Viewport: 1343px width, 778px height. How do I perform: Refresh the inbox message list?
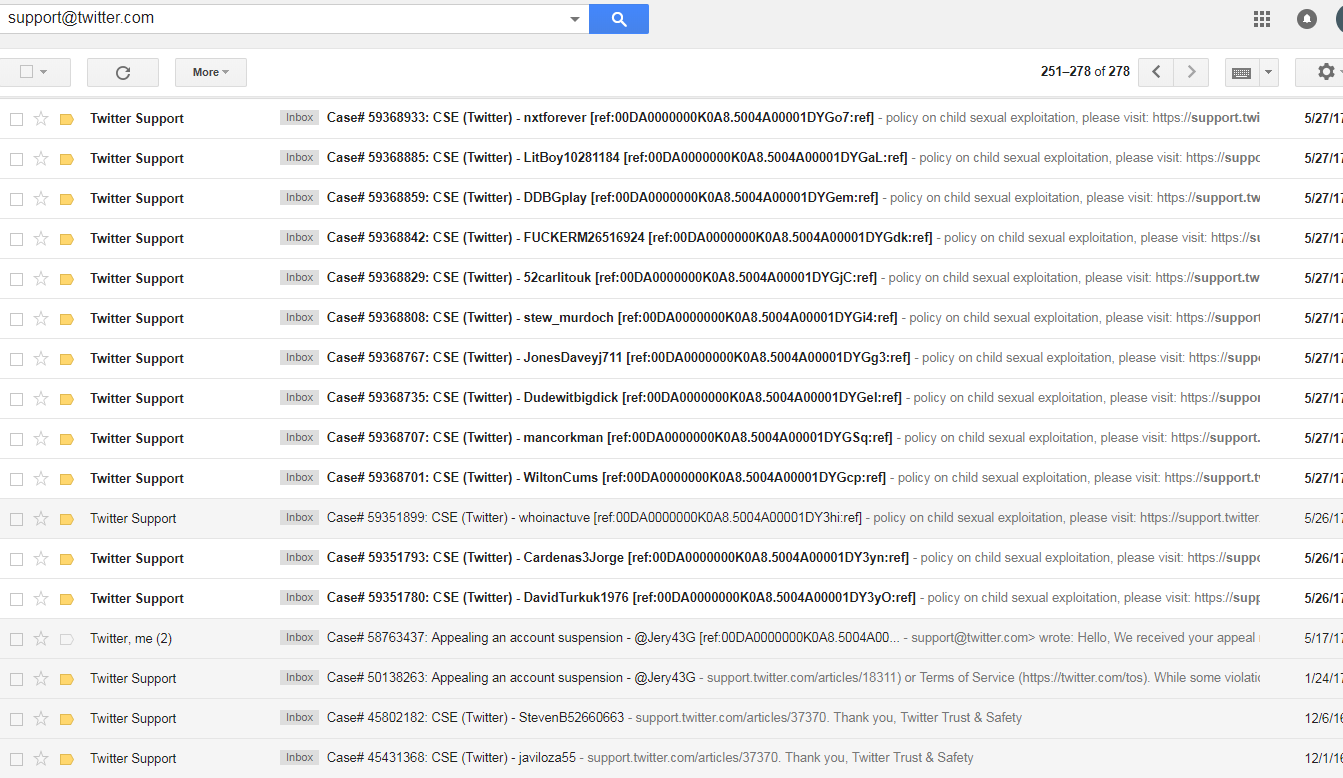pyautogui.click(x=123, y=72)
